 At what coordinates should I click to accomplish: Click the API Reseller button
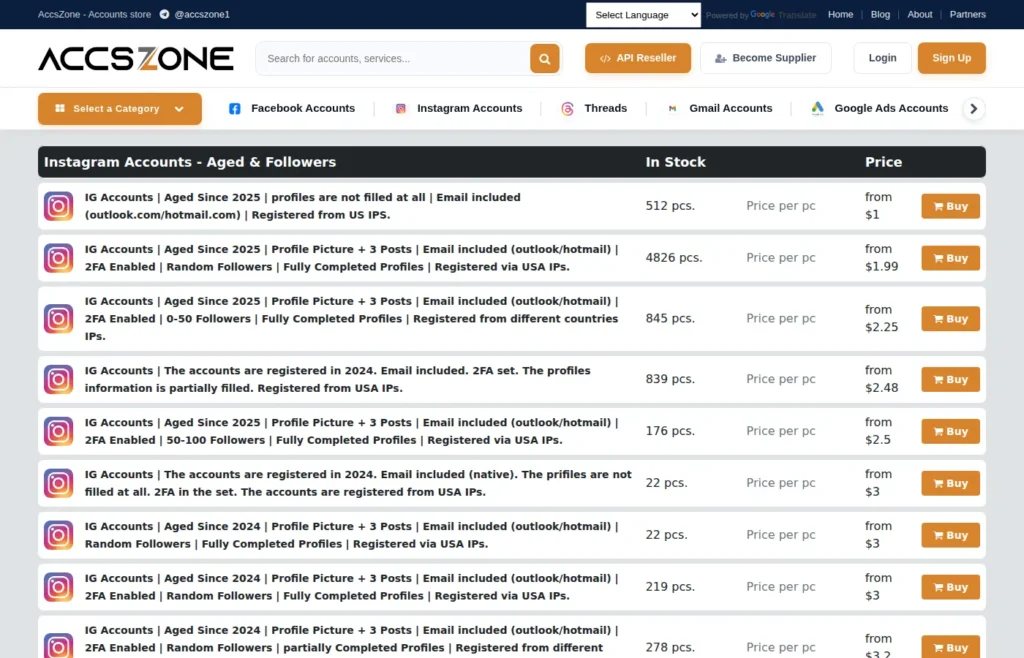coord(638,58)
